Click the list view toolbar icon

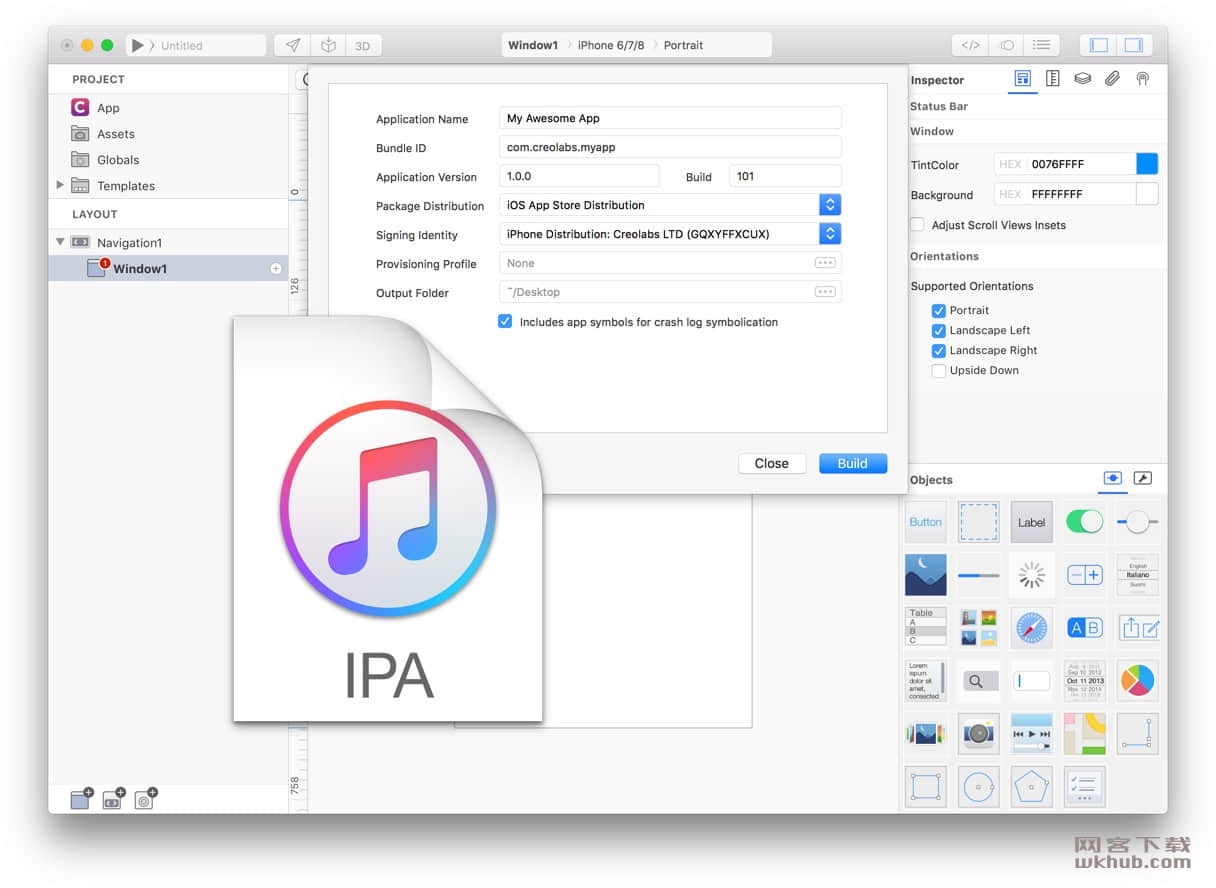(1041, 45)
